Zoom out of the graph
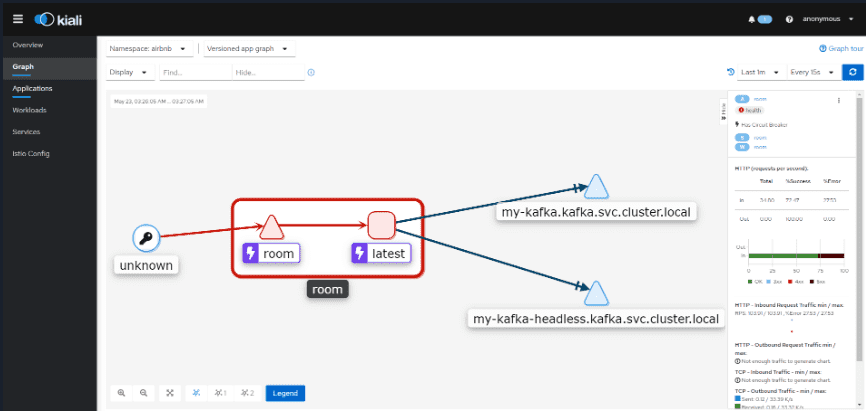866x411 pixels. tap(144, 393)
